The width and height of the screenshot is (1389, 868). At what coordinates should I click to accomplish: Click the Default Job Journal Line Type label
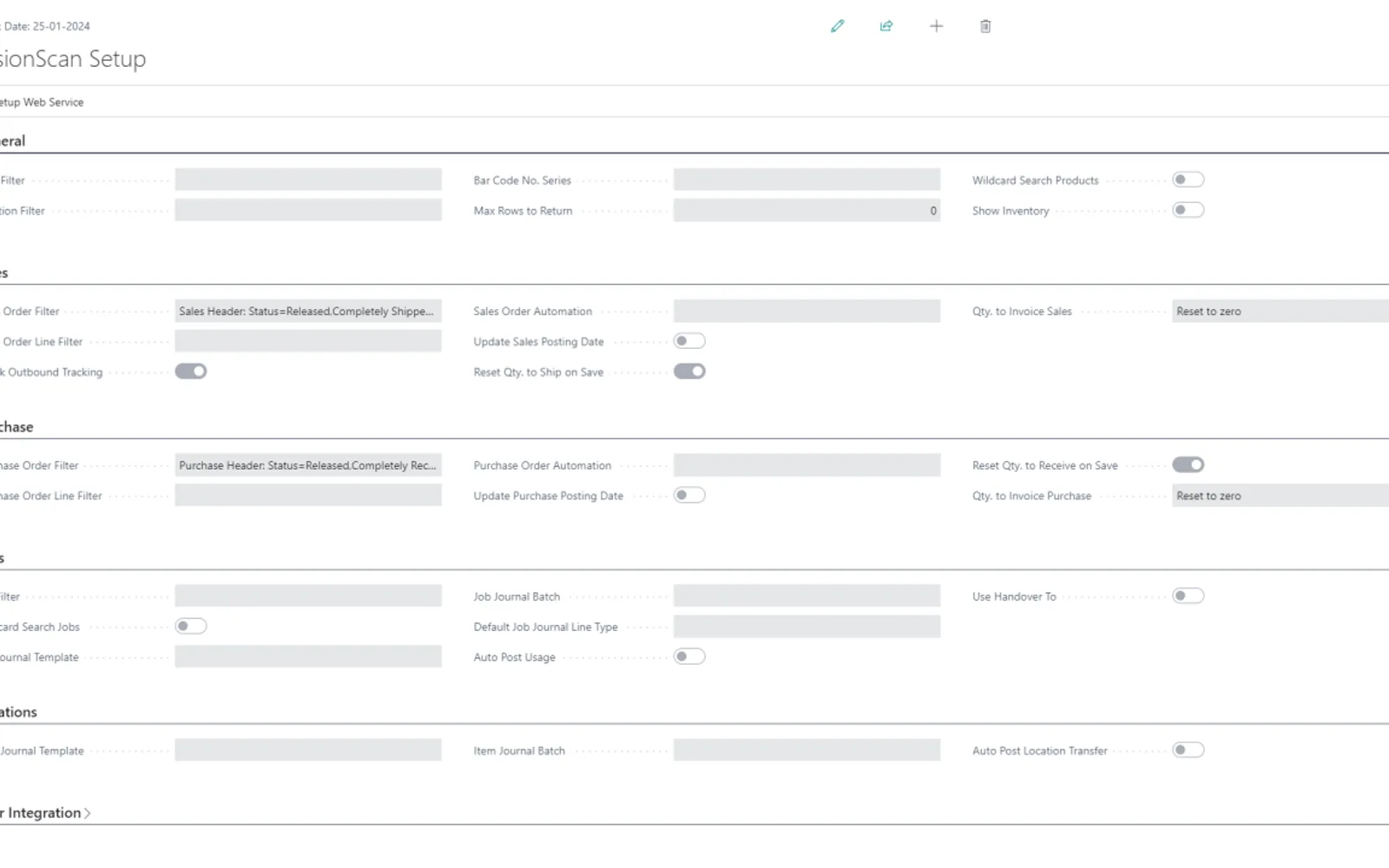(x=545, y=627)
